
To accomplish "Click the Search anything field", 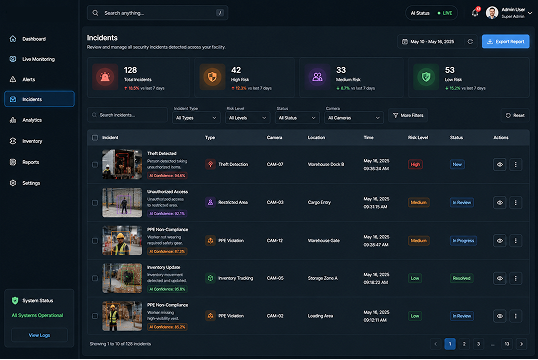I will coord(157,13).
